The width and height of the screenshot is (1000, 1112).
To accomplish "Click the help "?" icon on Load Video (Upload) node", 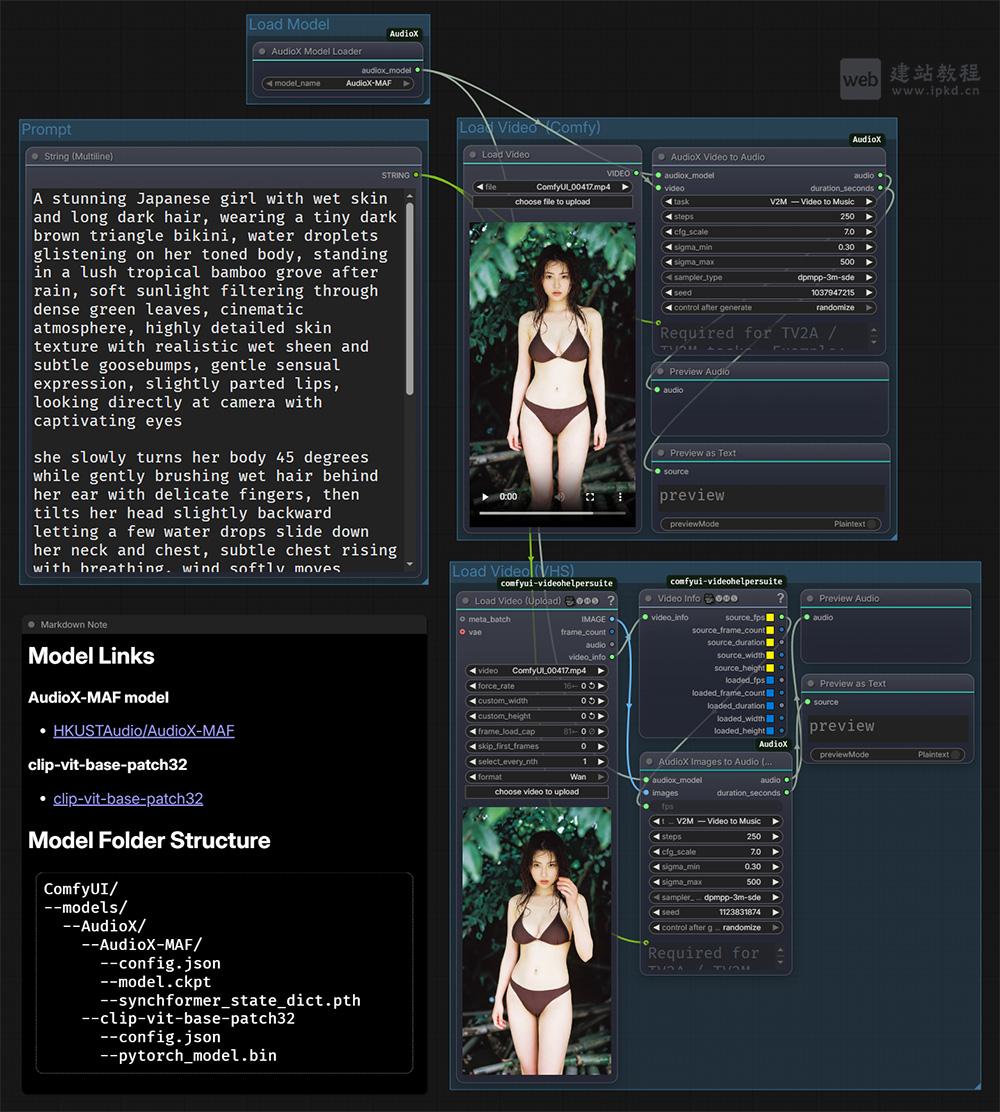I will [x=612, y=599].
